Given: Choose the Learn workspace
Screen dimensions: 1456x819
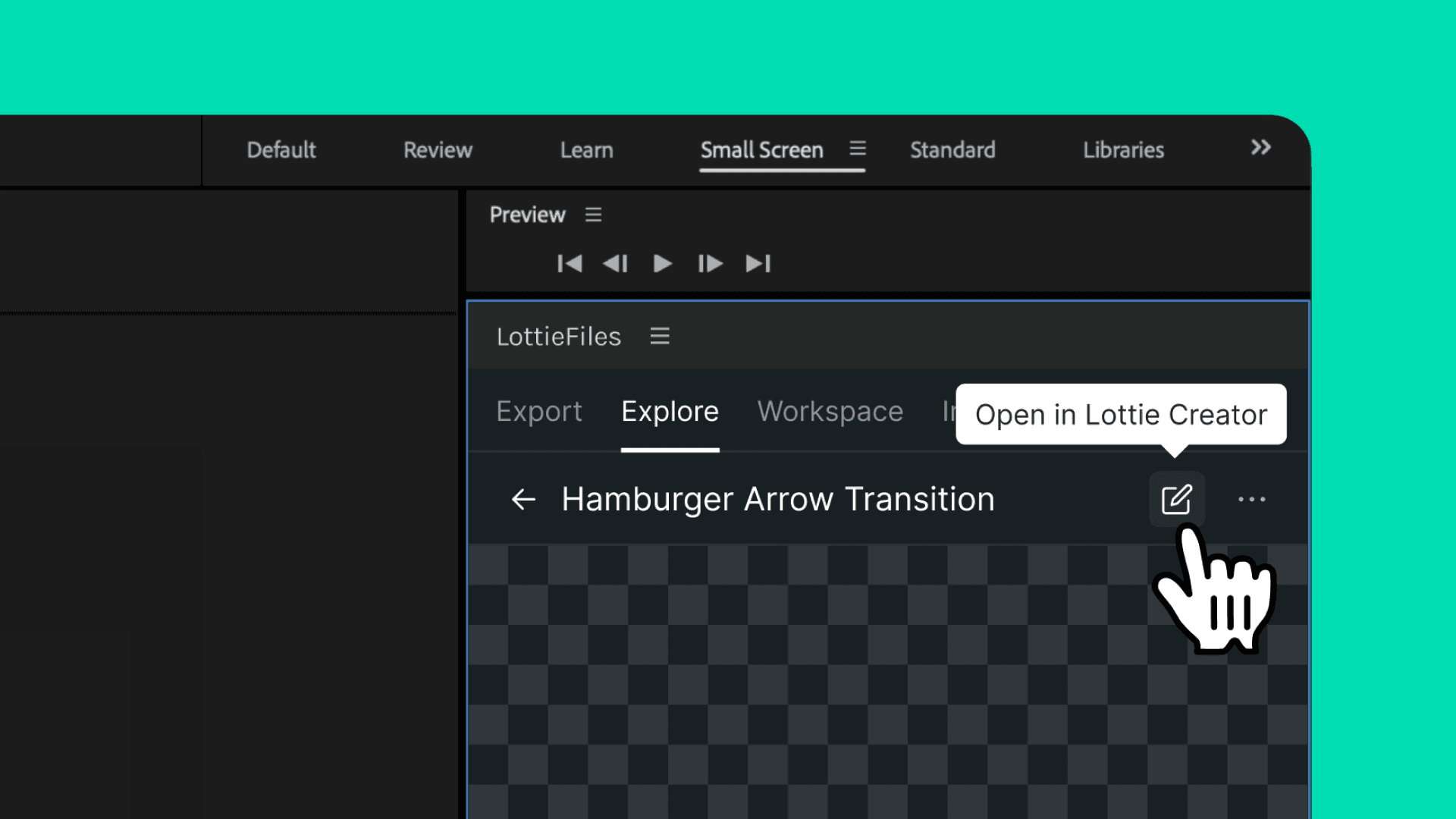Looking at the screenshot, I should click(x=586, y=150).
